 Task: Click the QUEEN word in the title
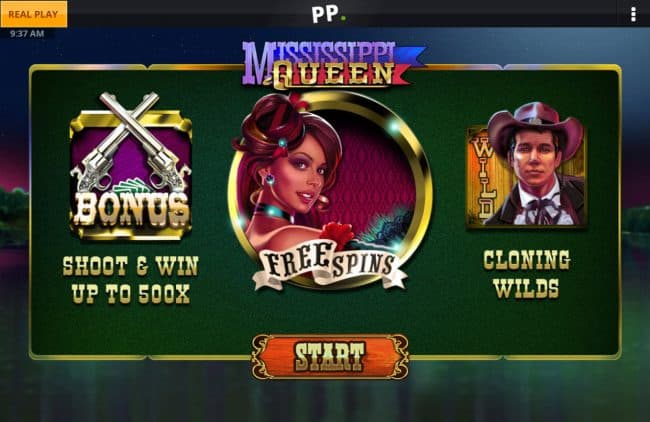point(333,75)
